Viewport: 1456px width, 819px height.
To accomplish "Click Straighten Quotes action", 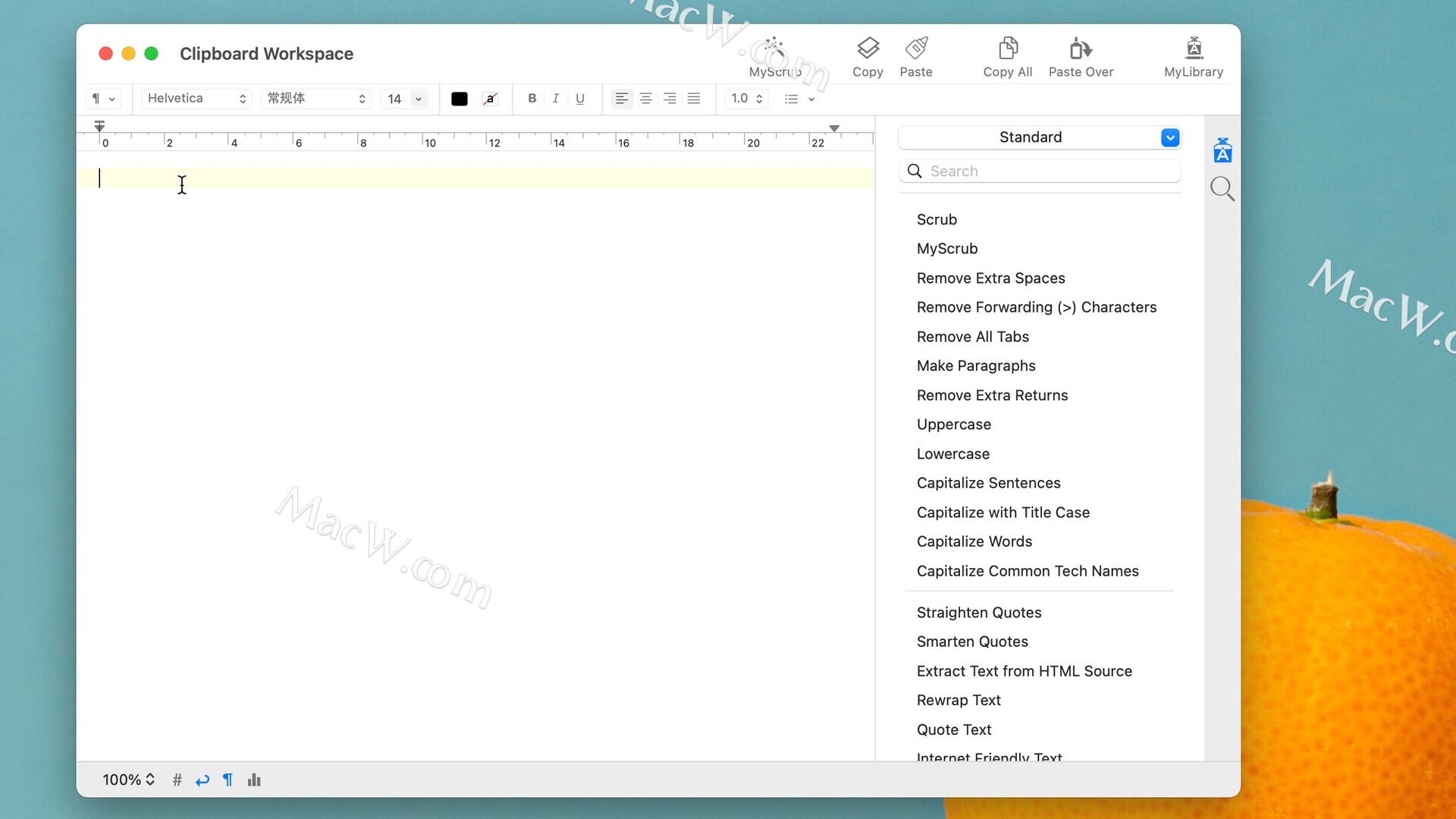I will coord(978,613).
